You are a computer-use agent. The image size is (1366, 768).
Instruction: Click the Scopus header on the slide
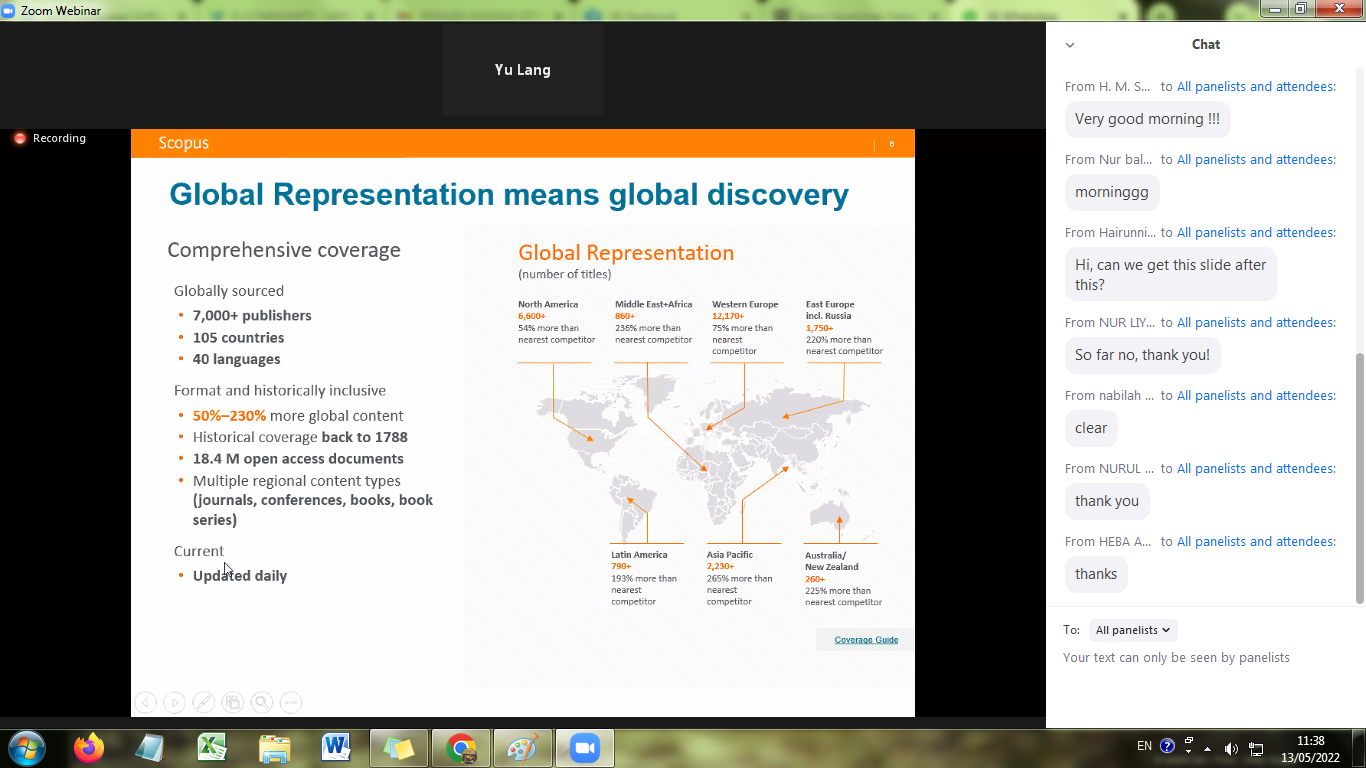tap(184, 143)
